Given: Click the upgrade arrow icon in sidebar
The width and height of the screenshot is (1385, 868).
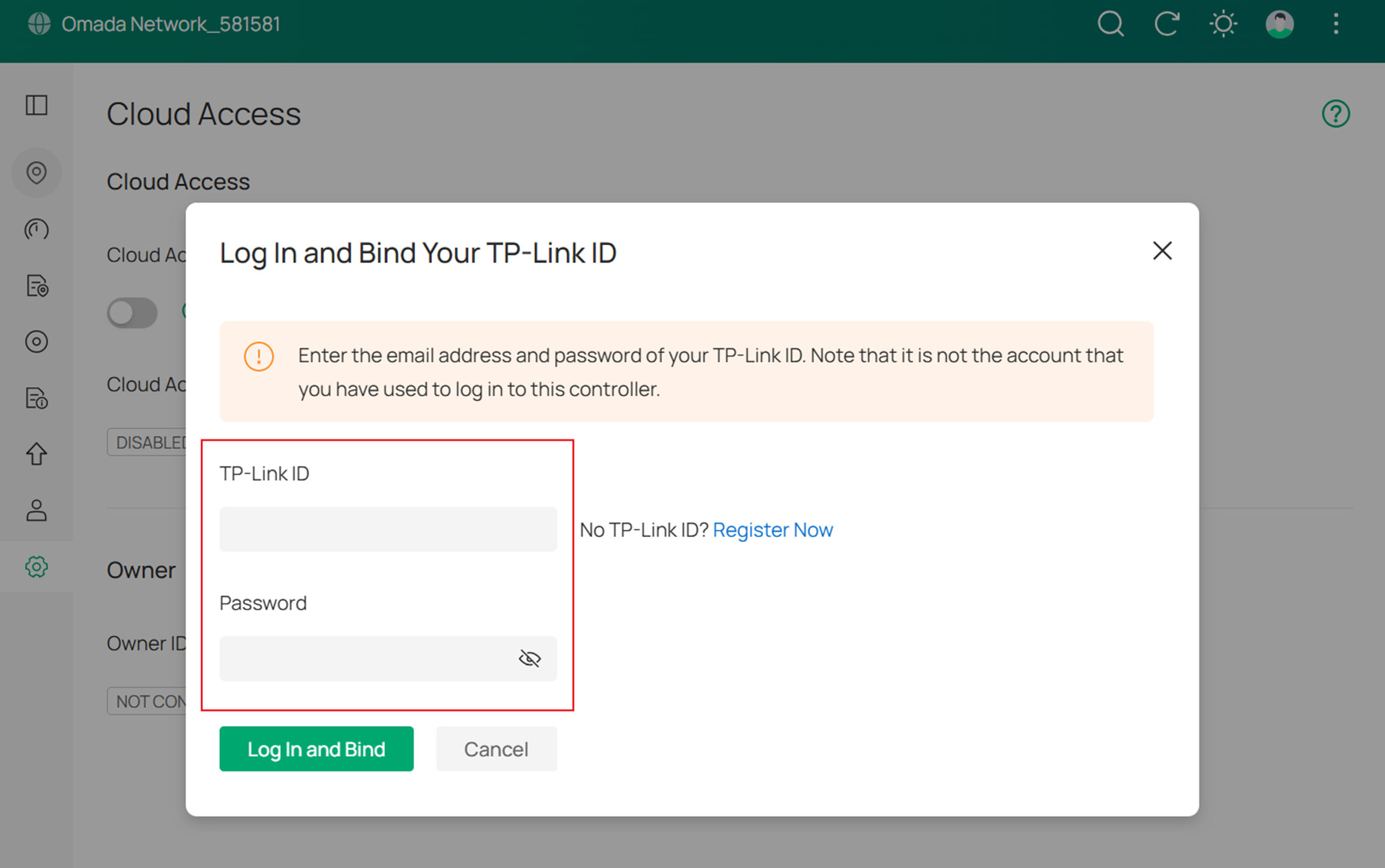Looking at the screenshot, I should point(37,454).
